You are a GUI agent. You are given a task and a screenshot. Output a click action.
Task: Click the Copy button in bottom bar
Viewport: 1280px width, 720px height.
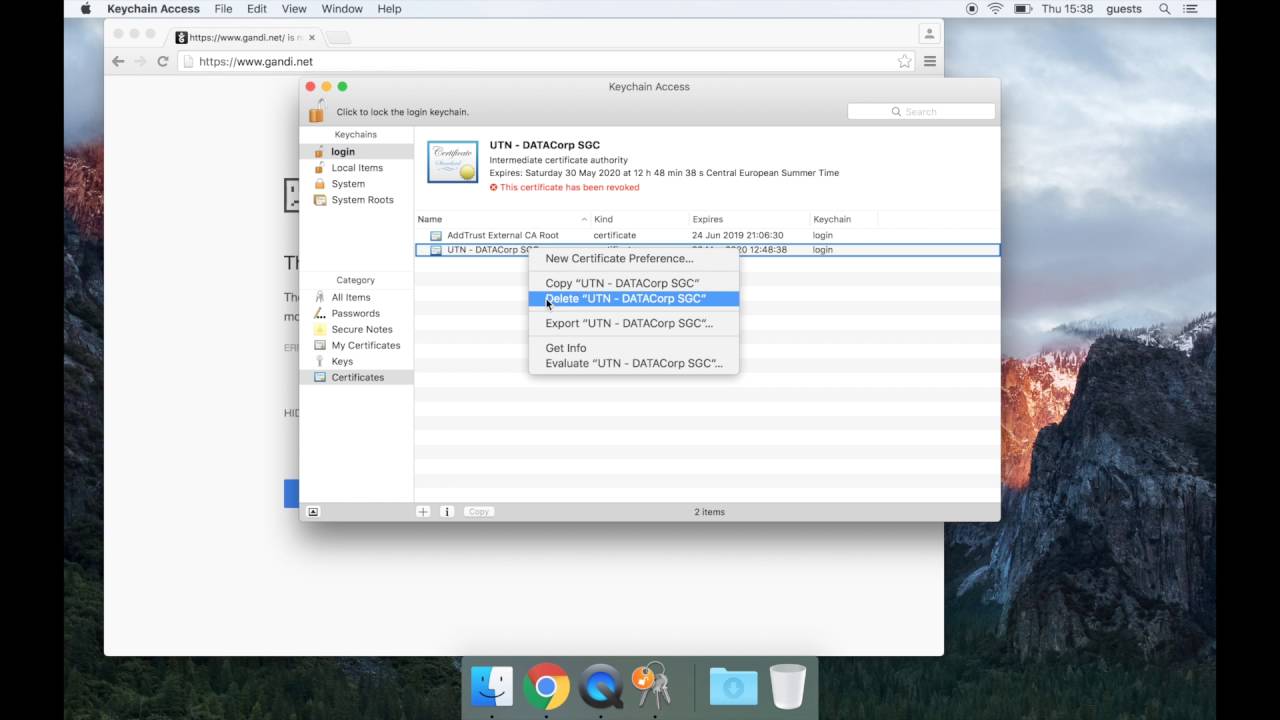click(x=479, y=512)
